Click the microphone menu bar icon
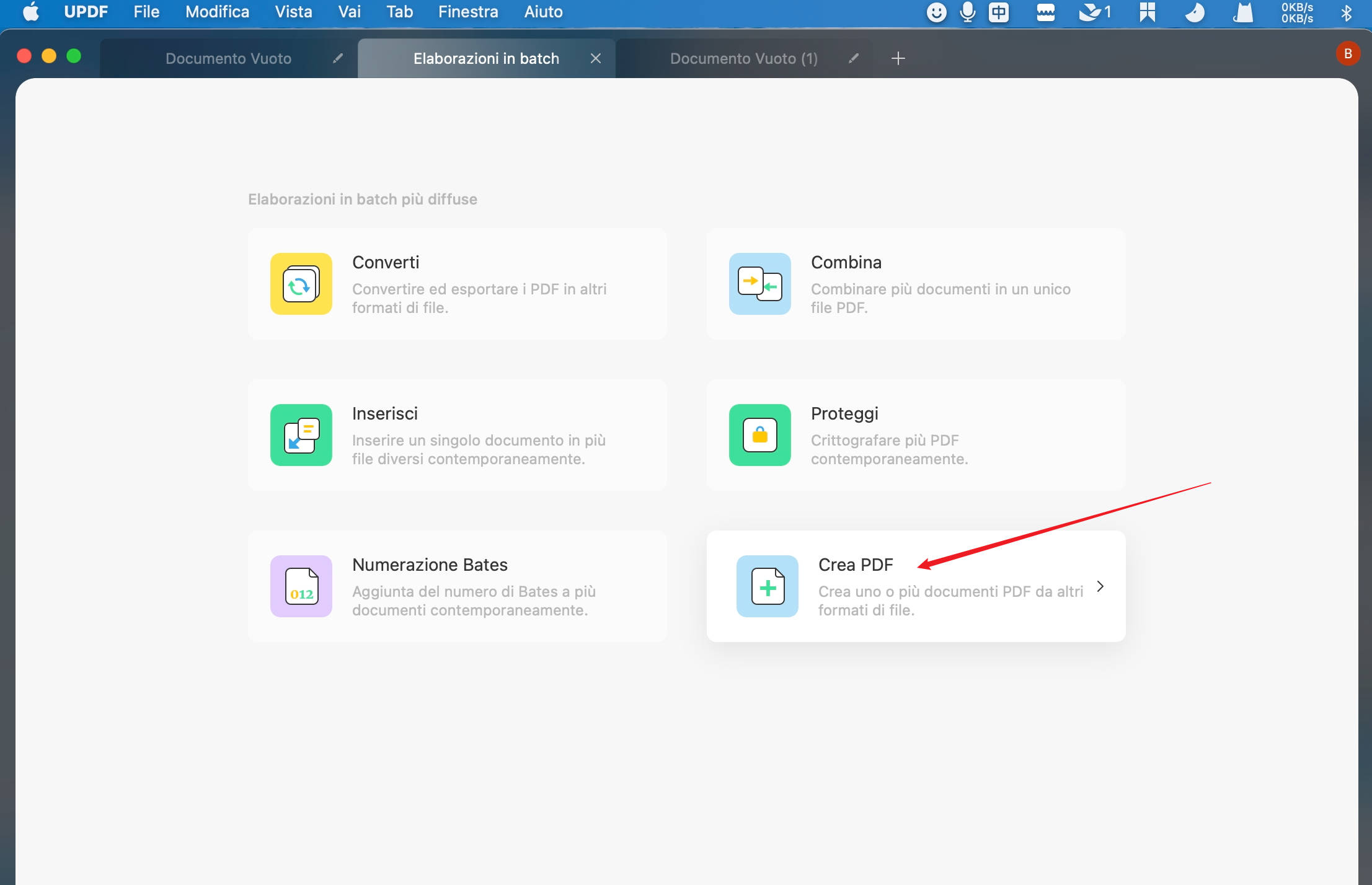 click(967, 12)
